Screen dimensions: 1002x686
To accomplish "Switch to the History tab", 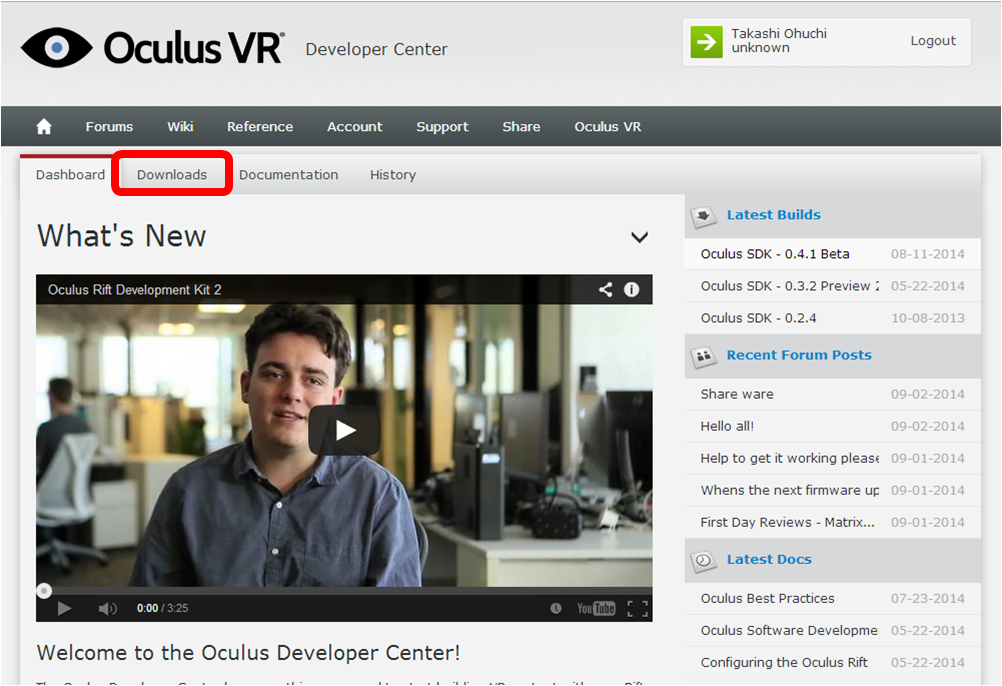I will 393,175.
